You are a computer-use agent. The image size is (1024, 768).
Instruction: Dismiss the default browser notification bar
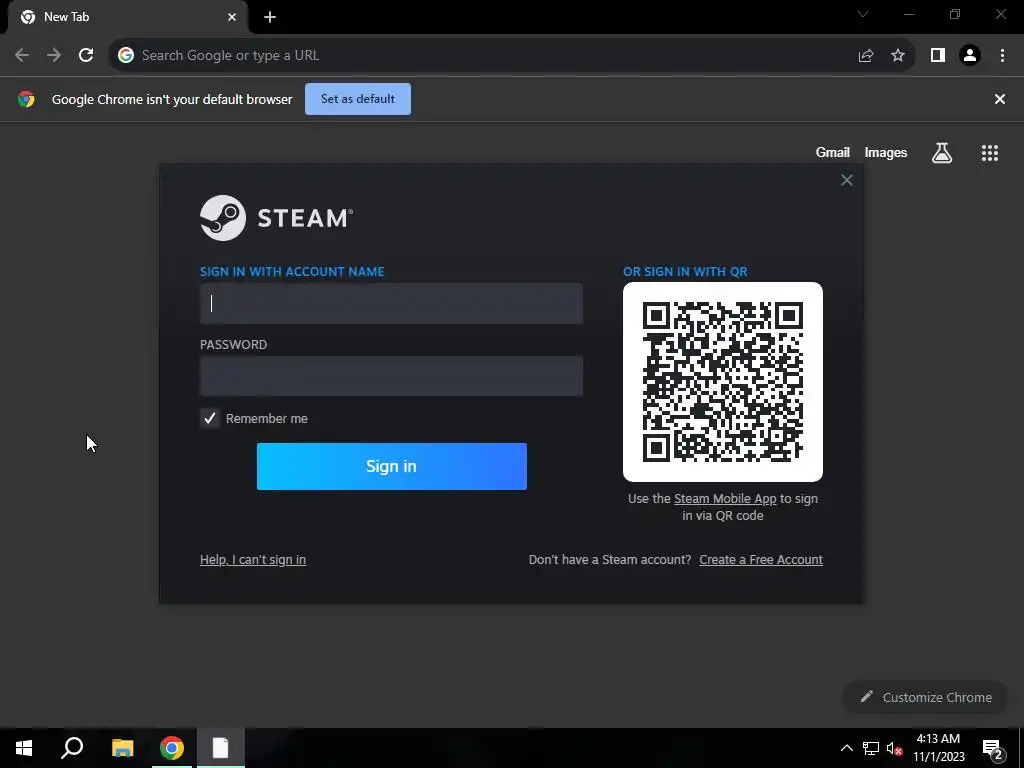(1000, 99)
